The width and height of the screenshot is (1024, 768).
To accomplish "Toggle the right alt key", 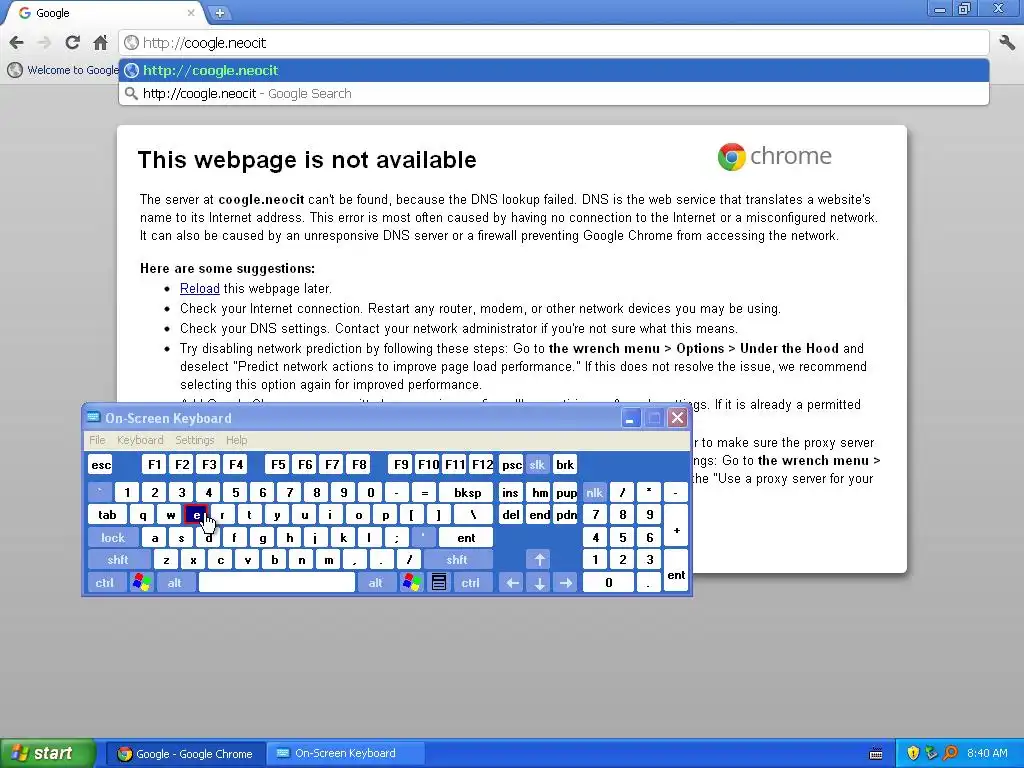I will click(x=376, y=583).
